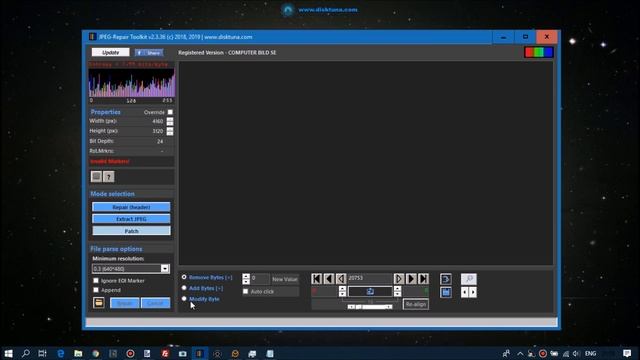
Task: Select the Remove Bytes radio option
Action: (x=184, y=277)
